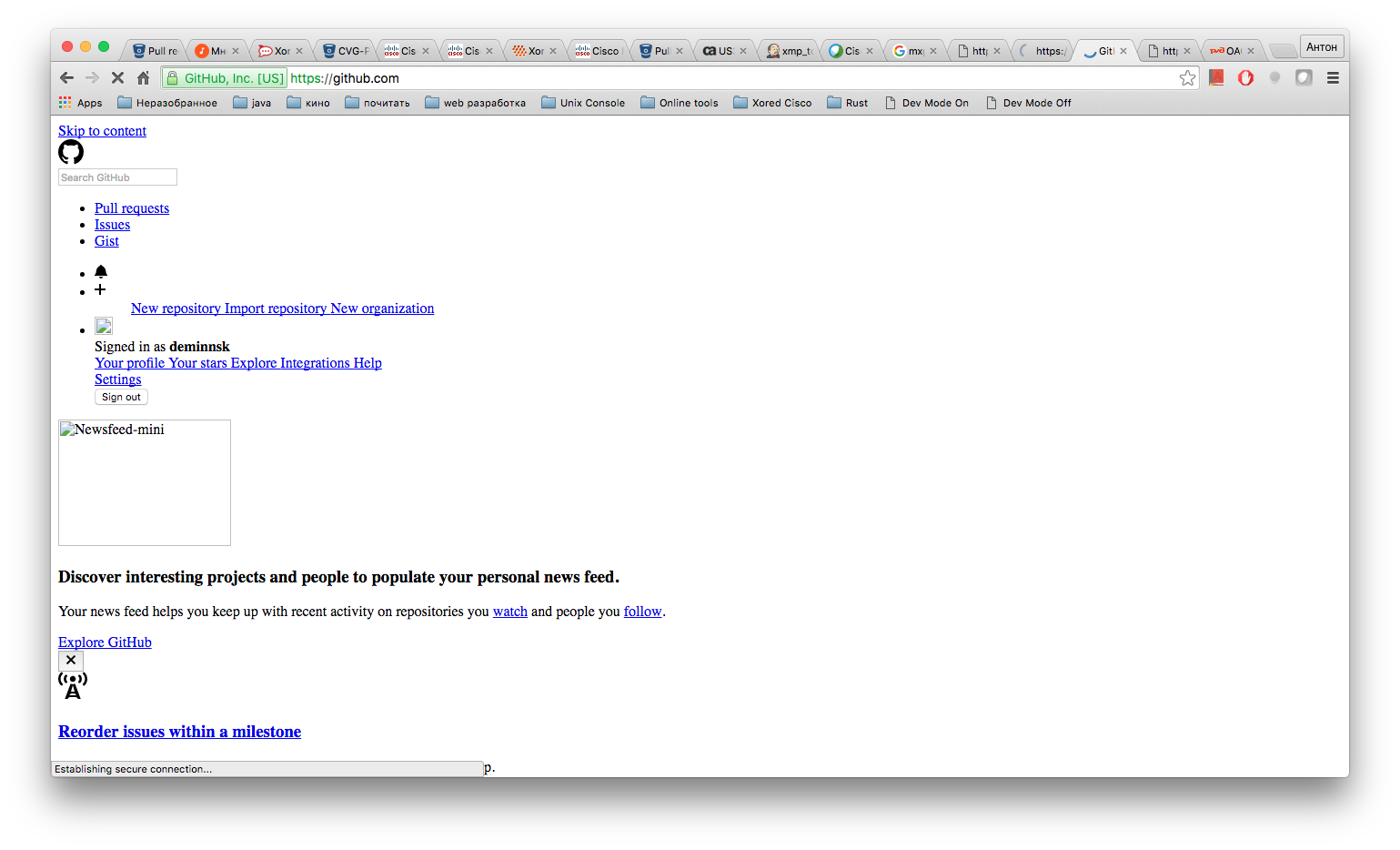The image size is (1400, 850).
Task: Click the Integrations link
Action: tap(315, 363)
